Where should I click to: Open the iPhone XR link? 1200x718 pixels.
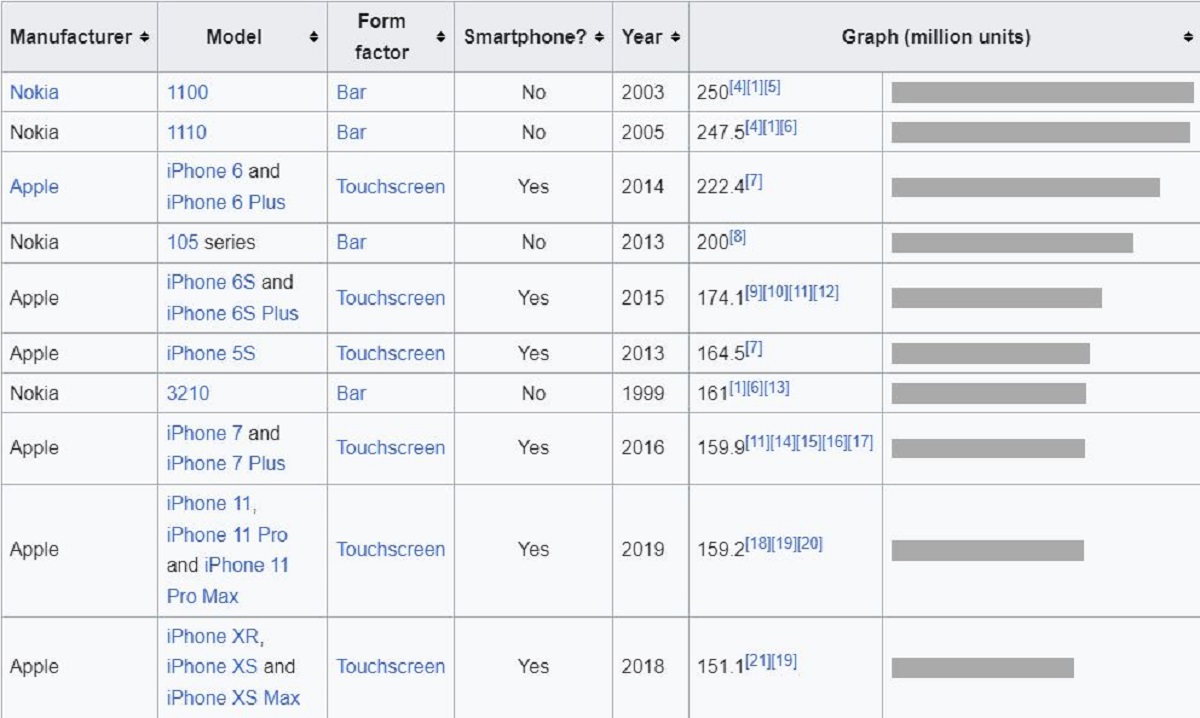(215, 636)
